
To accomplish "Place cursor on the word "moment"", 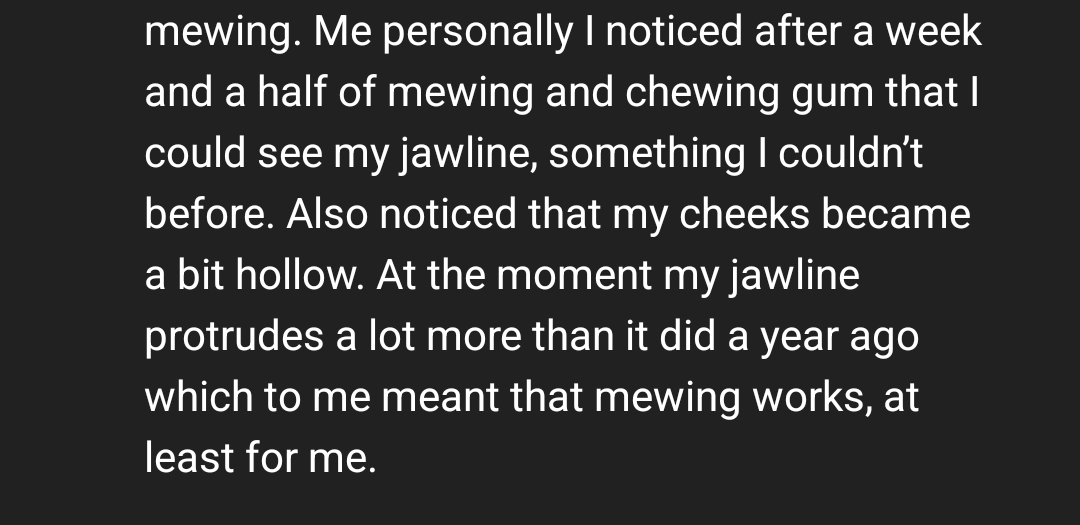I will click(574, 275).
